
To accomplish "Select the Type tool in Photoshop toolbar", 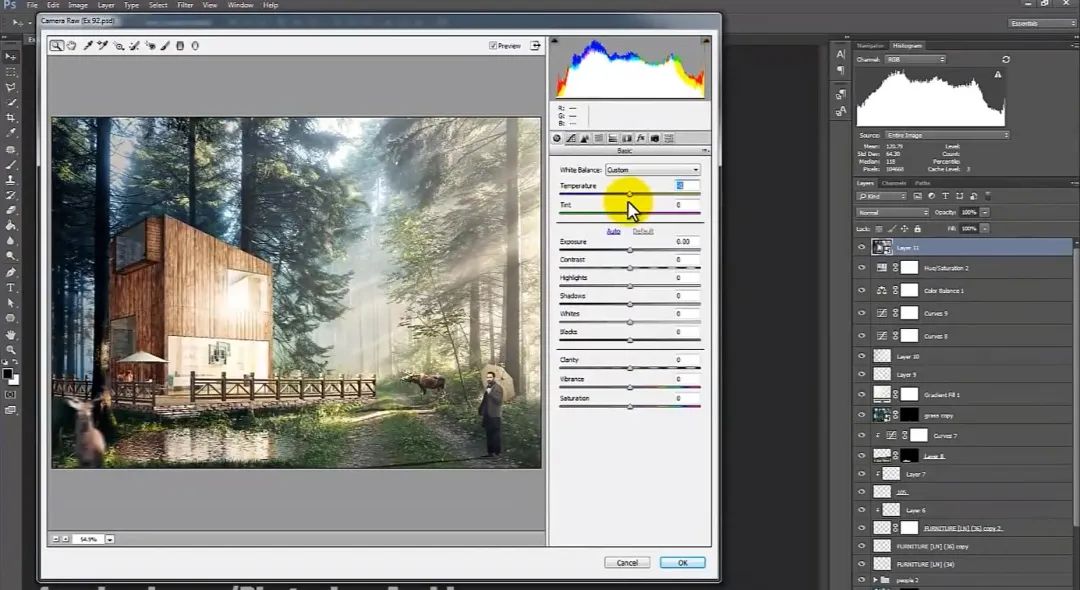I will click(11, 287).
